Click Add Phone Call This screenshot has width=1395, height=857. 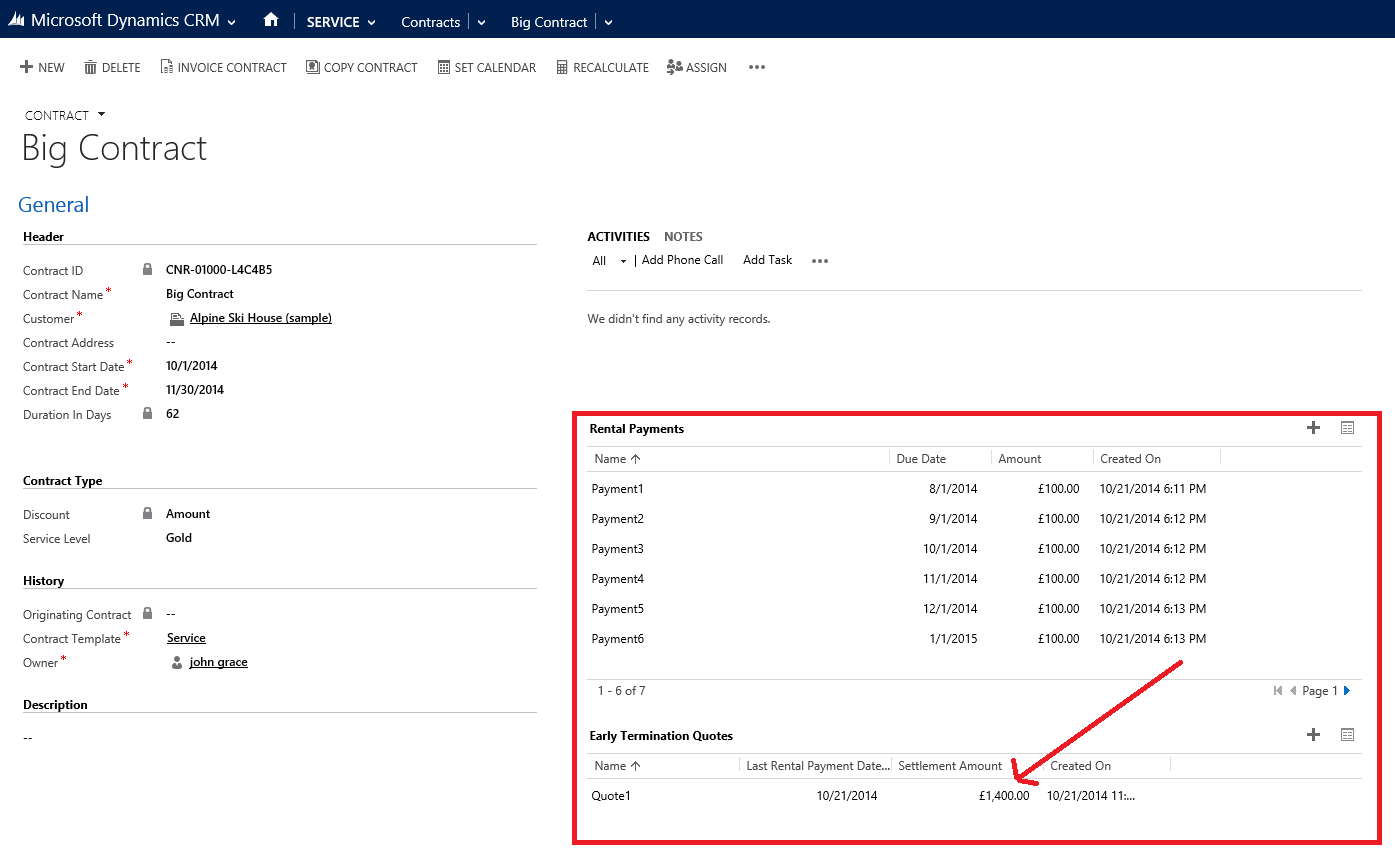682,260
